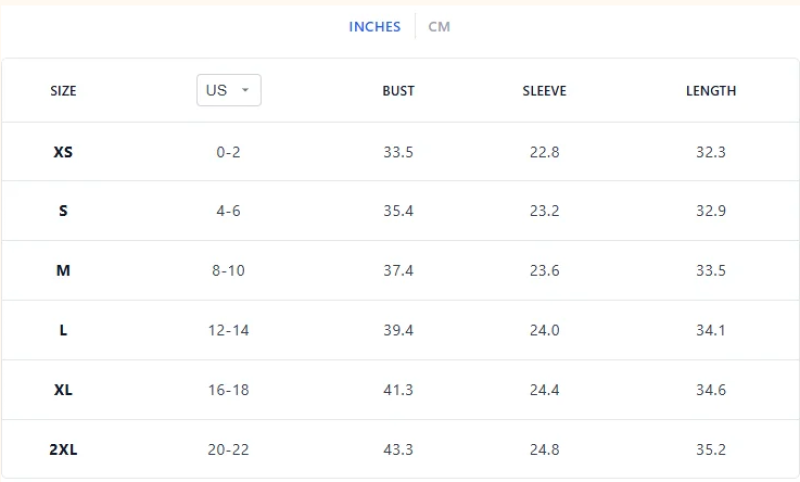Click the 39.4 bust value
The height and width of the screenshot is (482, 800).
(x=398, y=330)
